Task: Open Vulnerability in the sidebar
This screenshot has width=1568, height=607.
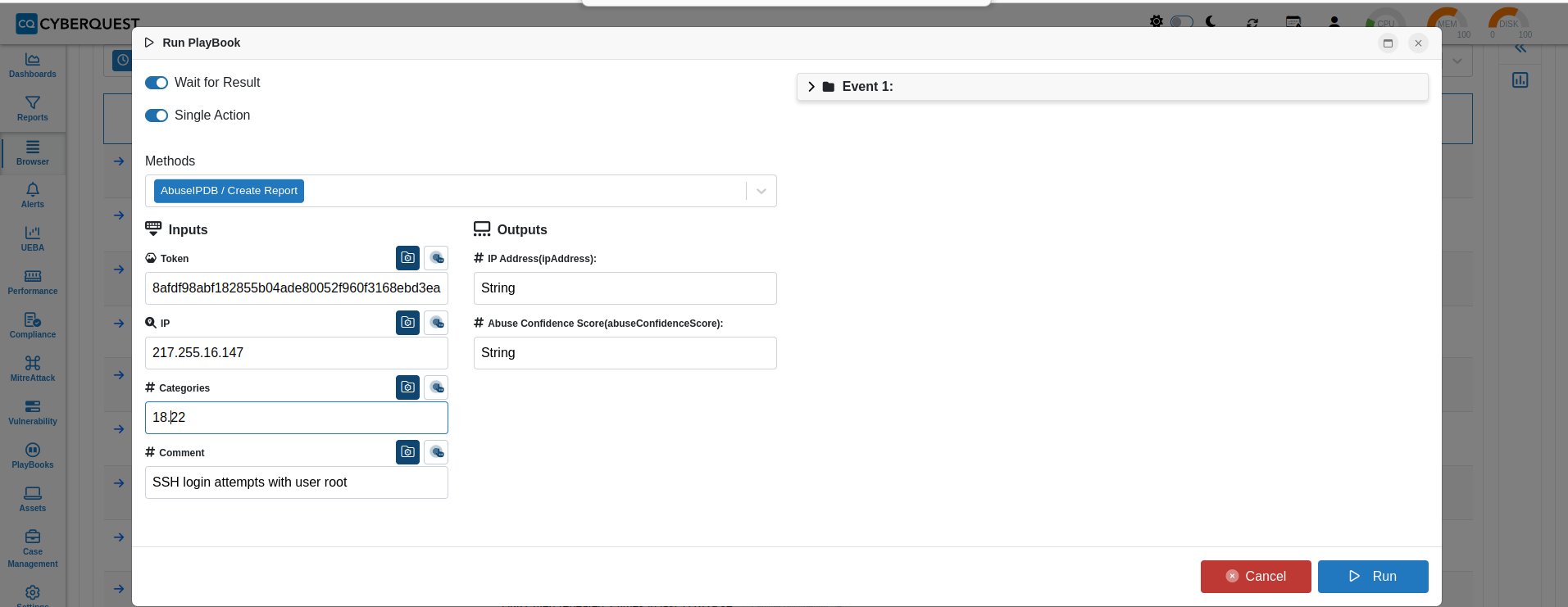Action: pos(33,413)
